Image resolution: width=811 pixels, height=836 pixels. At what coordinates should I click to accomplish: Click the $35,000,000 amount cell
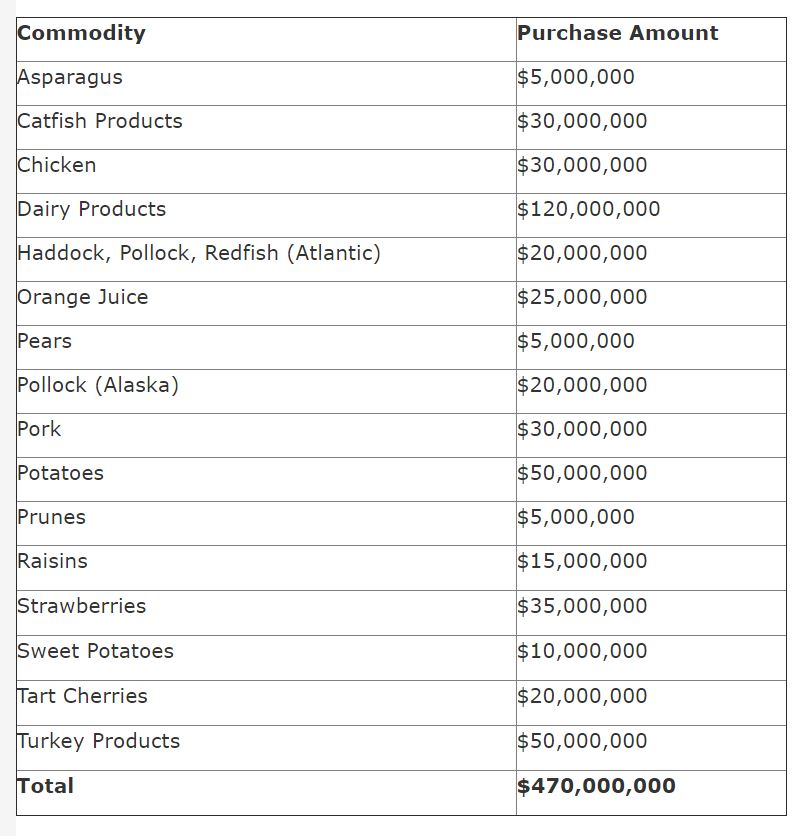(x=582, y=606)
